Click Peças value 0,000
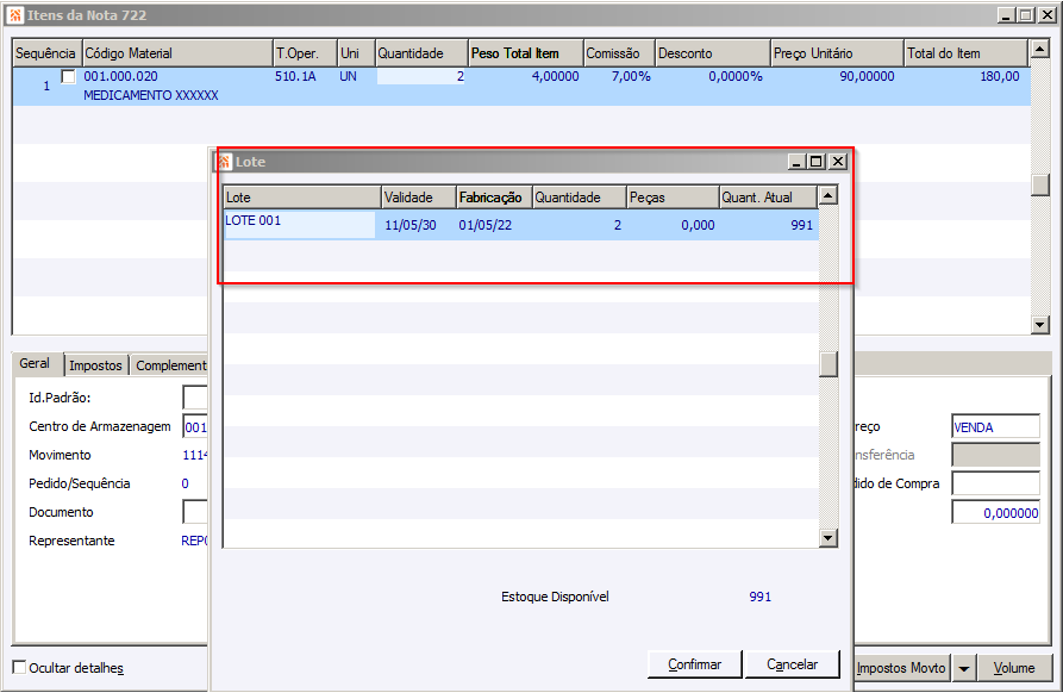1064x693 pixels. pyautogui.click(x=698, y=225)
